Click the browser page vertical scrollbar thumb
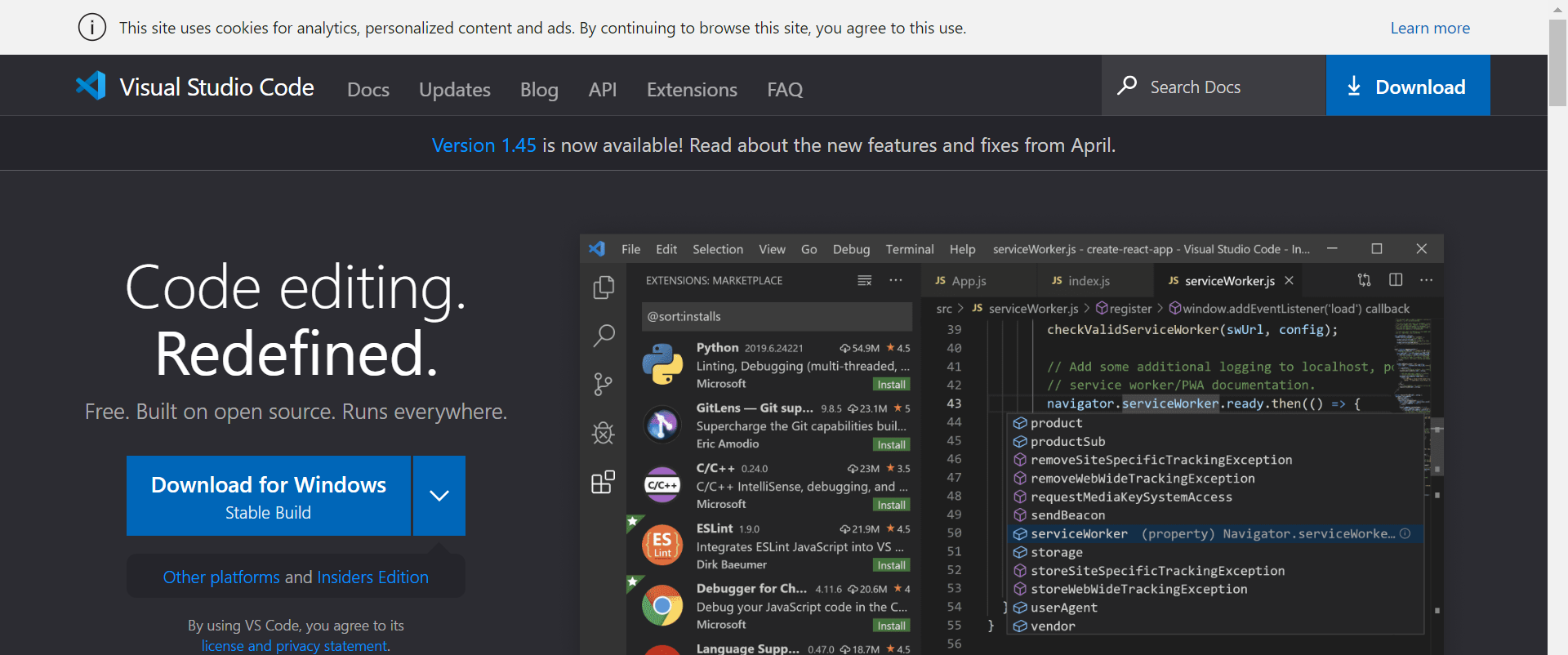 point(1557,63)
